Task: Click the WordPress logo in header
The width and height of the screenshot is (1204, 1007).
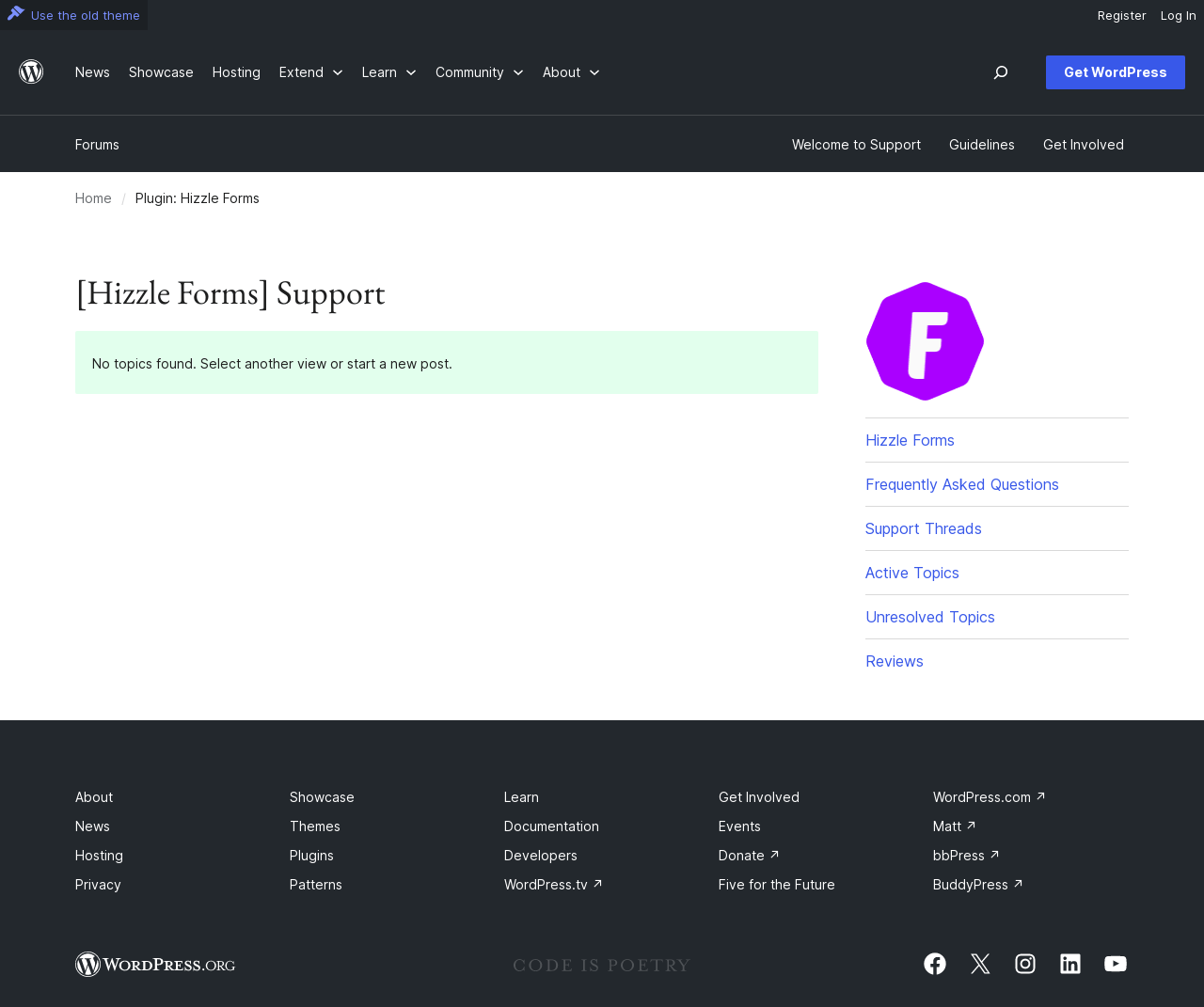Action: [x=31, y=72]
